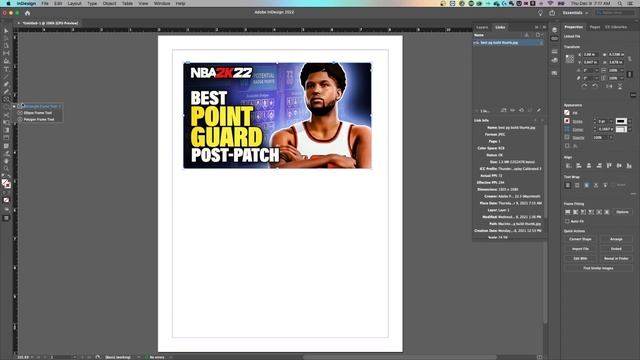The height and width of the screenshot is (360, 640).
Task: Open the File menu
Action: (x=45, y=3)
